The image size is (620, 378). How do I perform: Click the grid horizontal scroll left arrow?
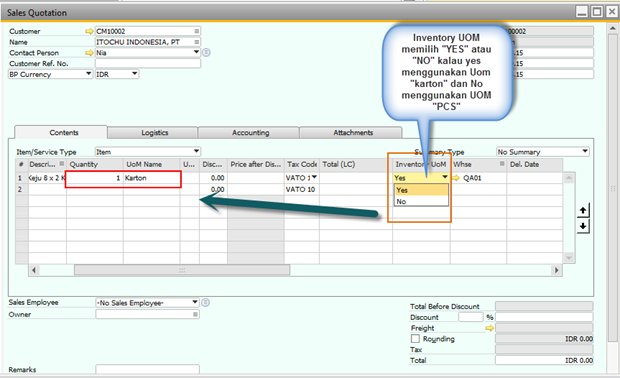pos(34,270)
